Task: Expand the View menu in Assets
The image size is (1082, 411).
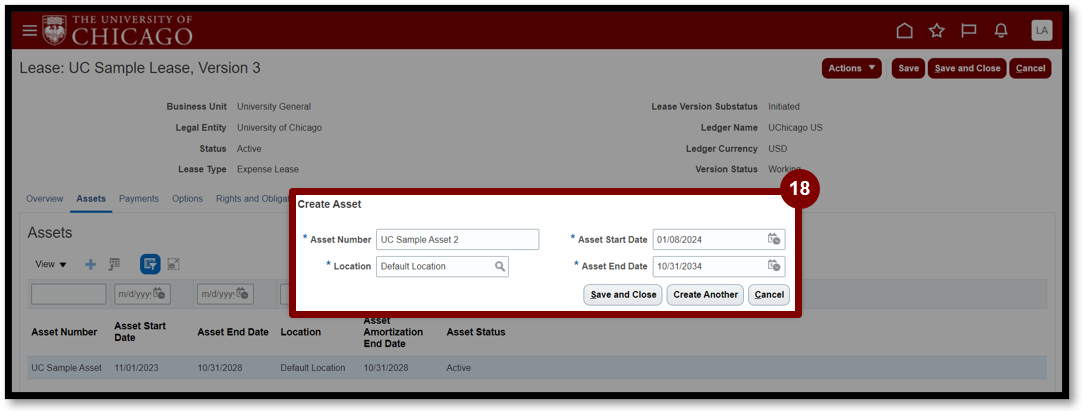Action: 50,264
